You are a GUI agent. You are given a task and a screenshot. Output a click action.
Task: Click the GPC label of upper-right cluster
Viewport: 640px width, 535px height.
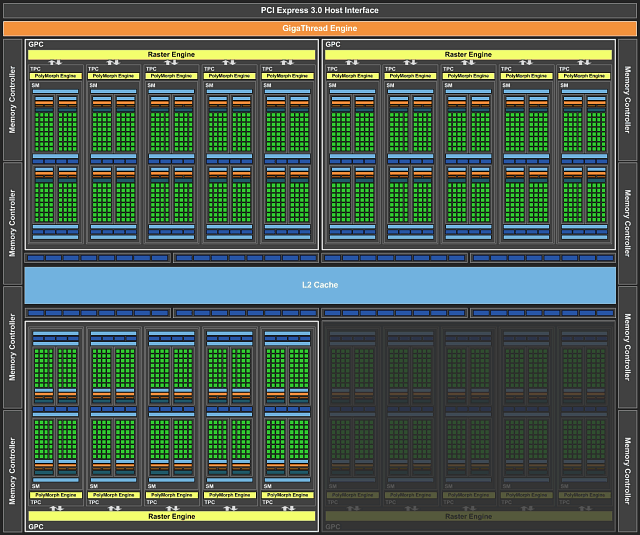coord(333,45)
